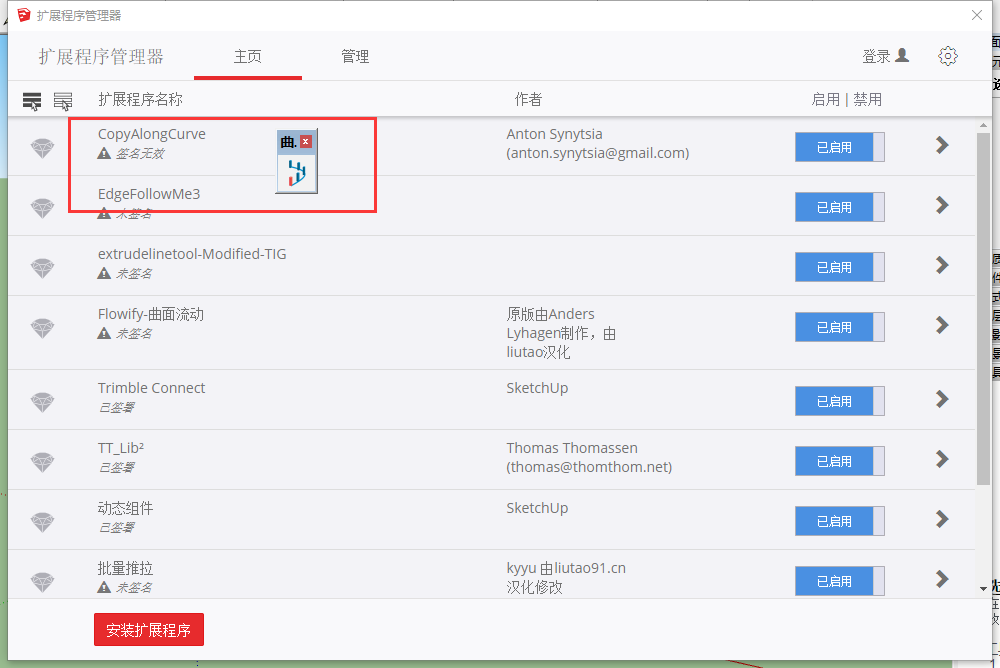This screenshot has width=1000, height=668.
Task: Click the ruby icon beside 动态组件
Action: (42, 521)
